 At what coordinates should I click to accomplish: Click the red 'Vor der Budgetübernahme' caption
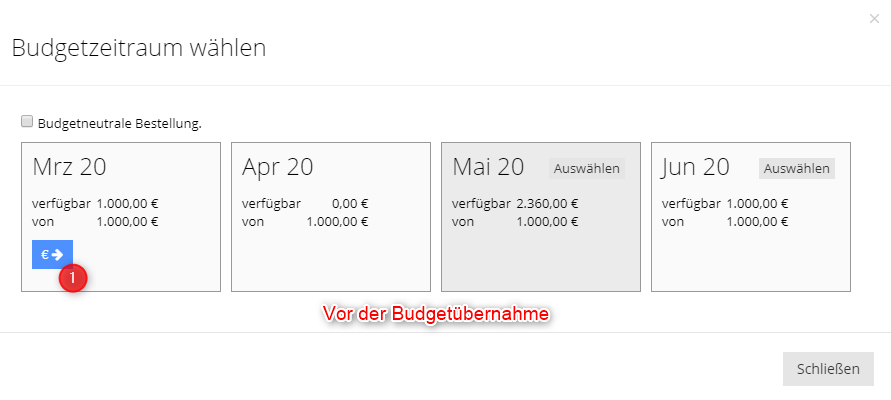point(436,314)
